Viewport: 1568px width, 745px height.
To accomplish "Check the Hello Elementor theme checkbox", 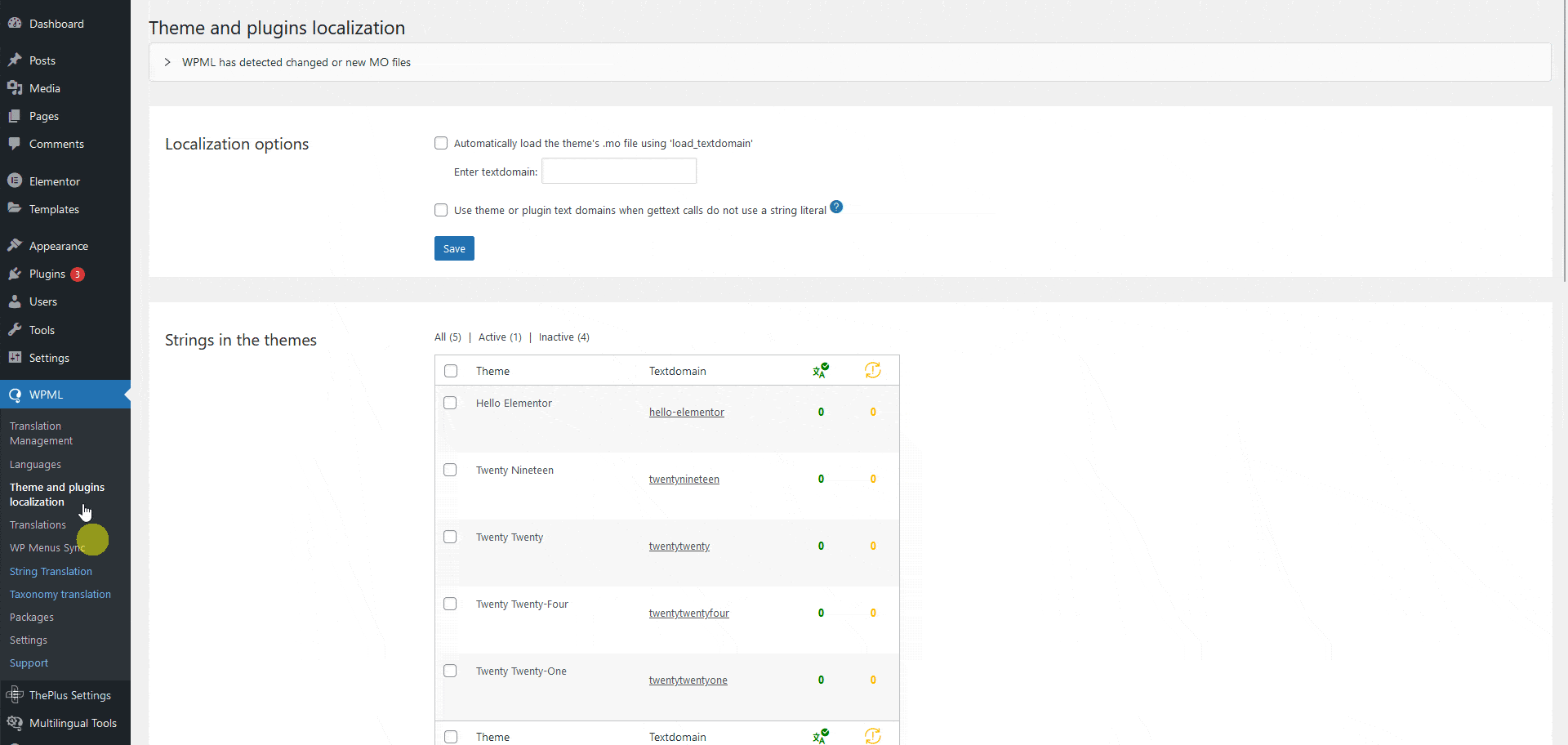I will (450, 403).
